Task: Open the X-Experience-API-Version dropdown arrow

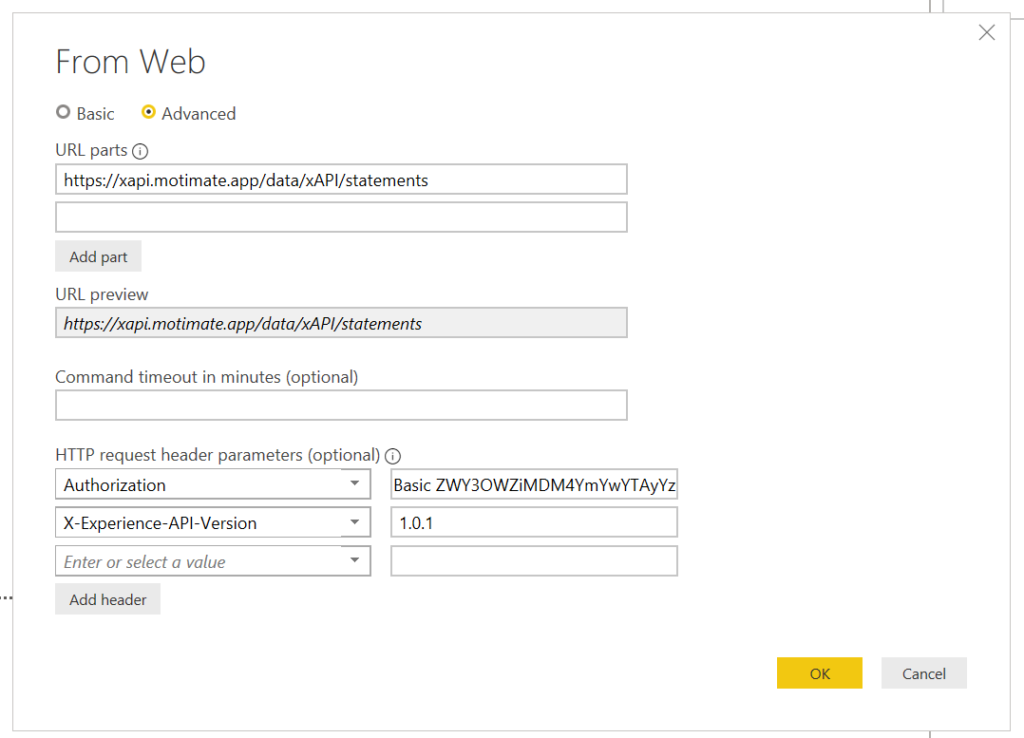Action: (x=355, y=523)
